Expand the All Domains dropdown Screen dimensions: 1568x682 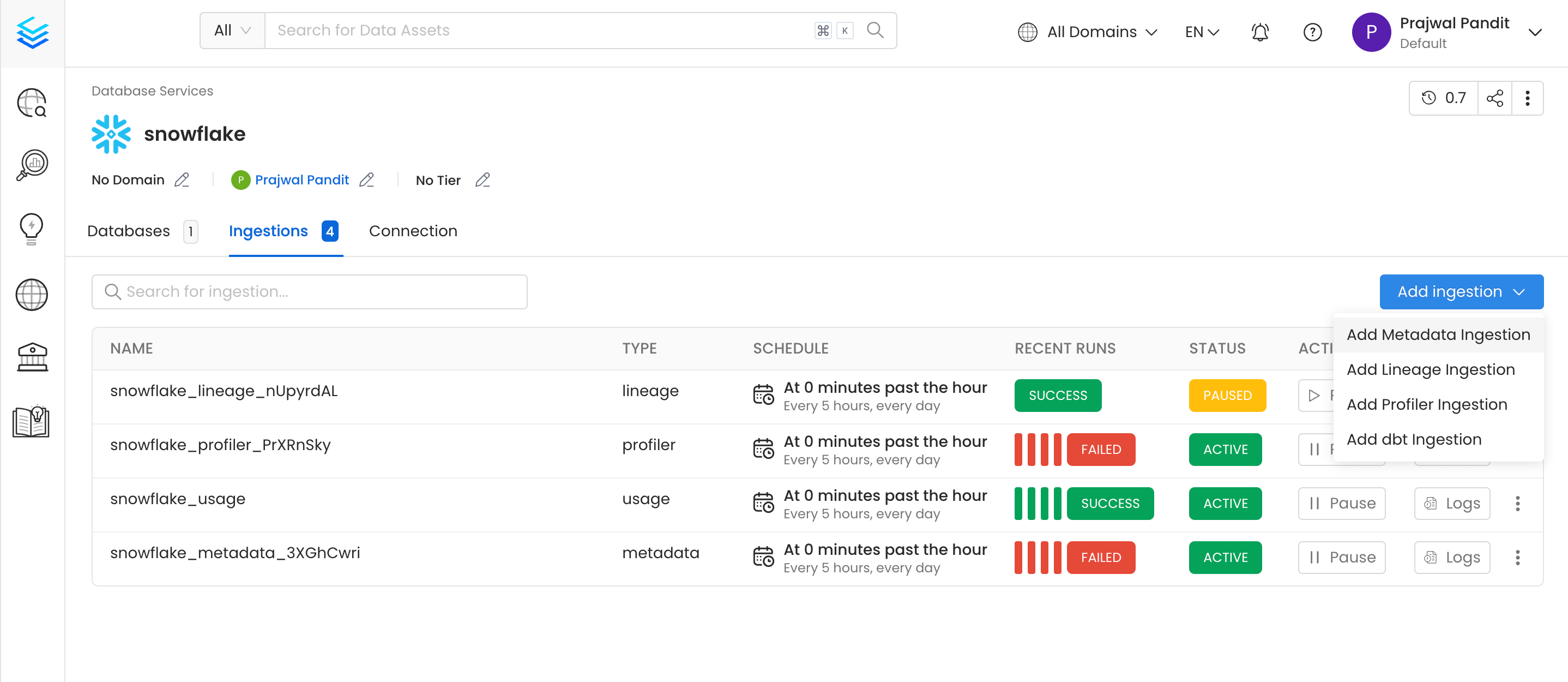coord(1087,32)
